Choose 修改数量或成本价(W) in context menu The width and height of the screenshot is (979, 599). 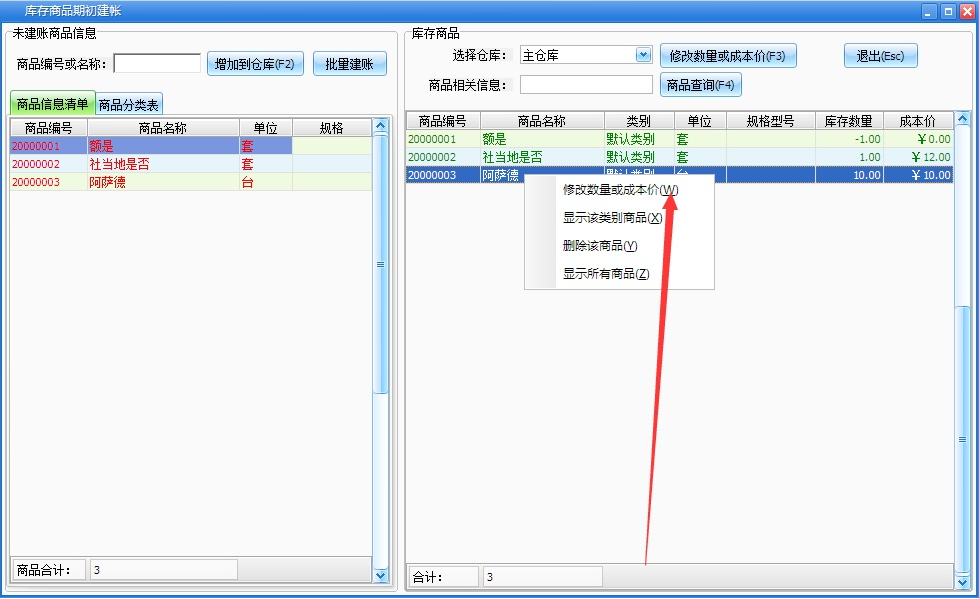[x=620, y=190]
